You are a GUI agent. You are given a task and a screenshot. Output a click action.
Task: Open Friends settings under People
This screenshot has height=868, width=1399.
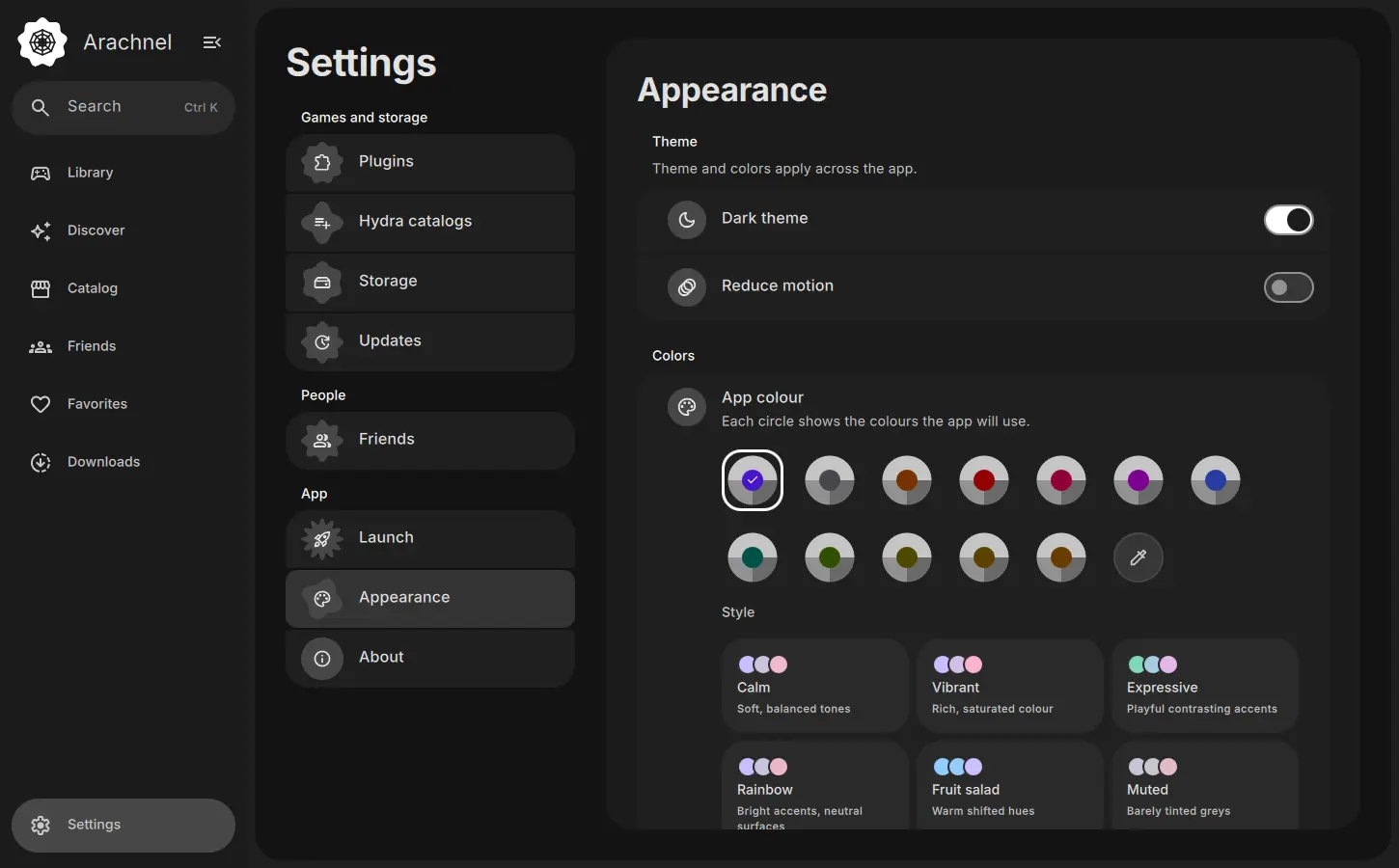430,440
